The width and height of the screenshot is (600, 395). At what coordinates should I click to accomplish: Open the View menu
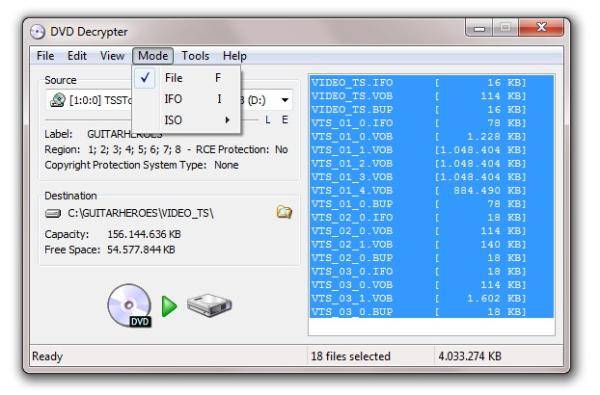[x=112, y=56]
